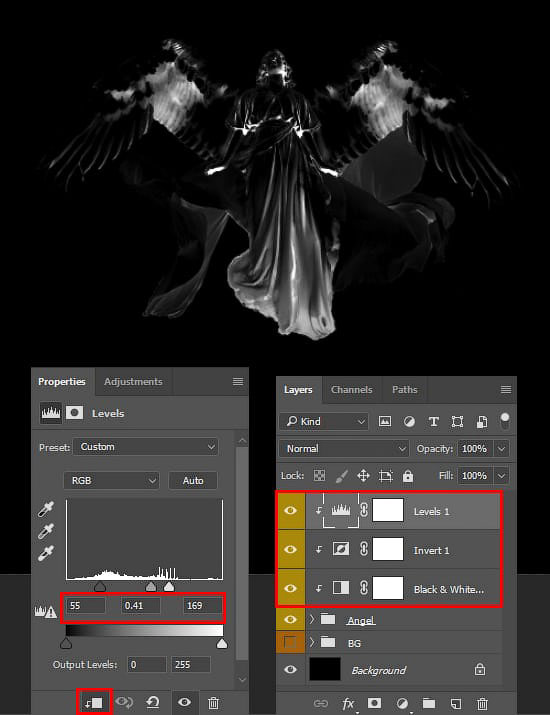Create a new group using folder icon
Screen dimensions: 550x715
429,703
